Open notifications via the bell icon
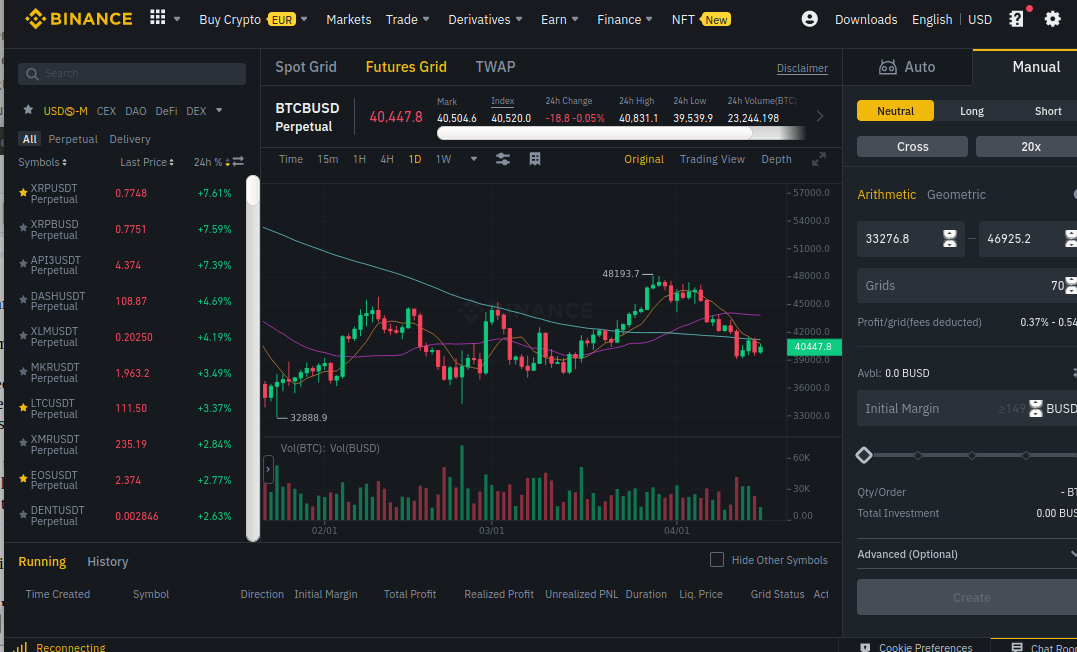Image resolution: width=1077 pixels, height=652 pixels. tap(1019, 18)
